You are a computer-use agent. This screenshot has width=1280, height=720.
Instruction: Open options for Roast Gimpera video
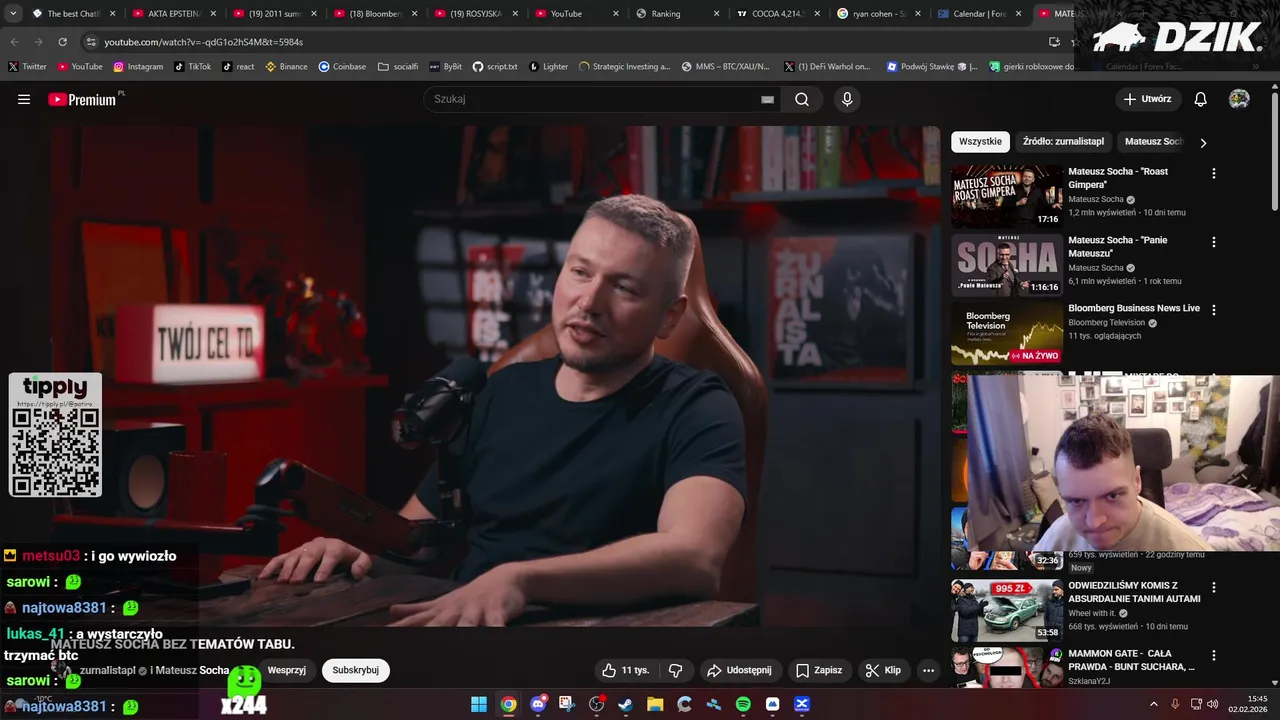tap(1214, 173)
